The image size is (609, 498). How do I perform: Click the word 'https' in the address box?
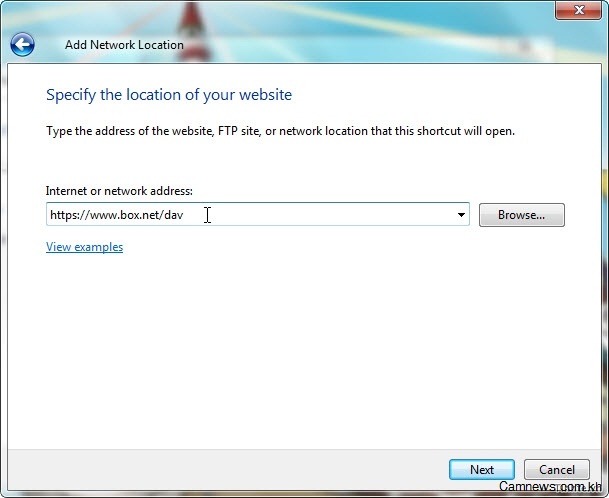64,215
